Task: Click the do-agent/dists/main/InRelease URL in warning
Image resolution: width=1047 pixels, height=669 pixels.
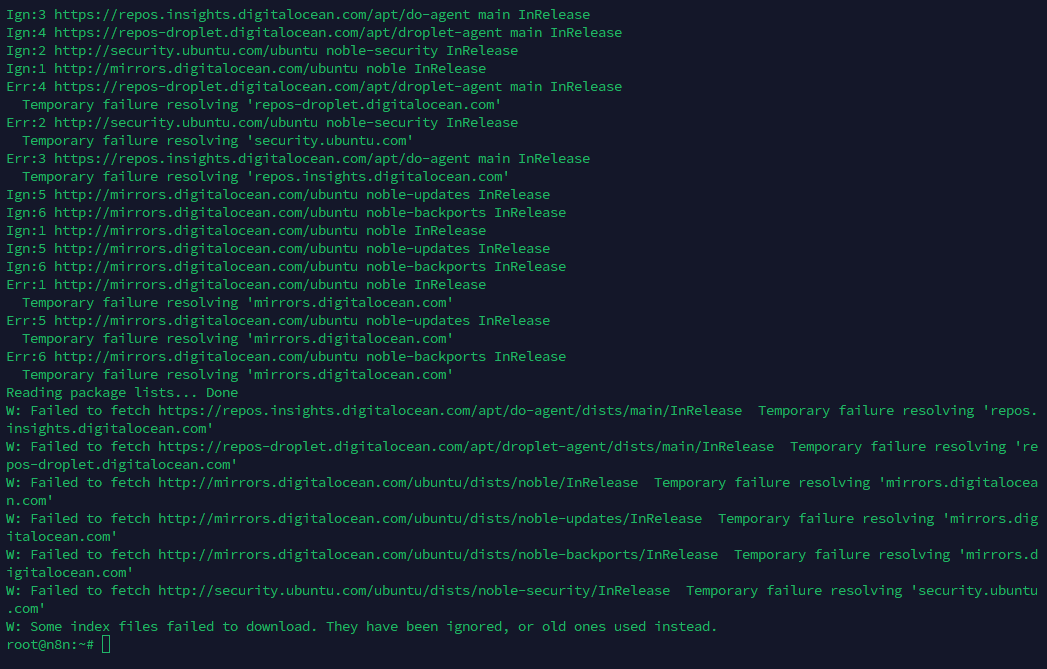Action: pos(450,411)
